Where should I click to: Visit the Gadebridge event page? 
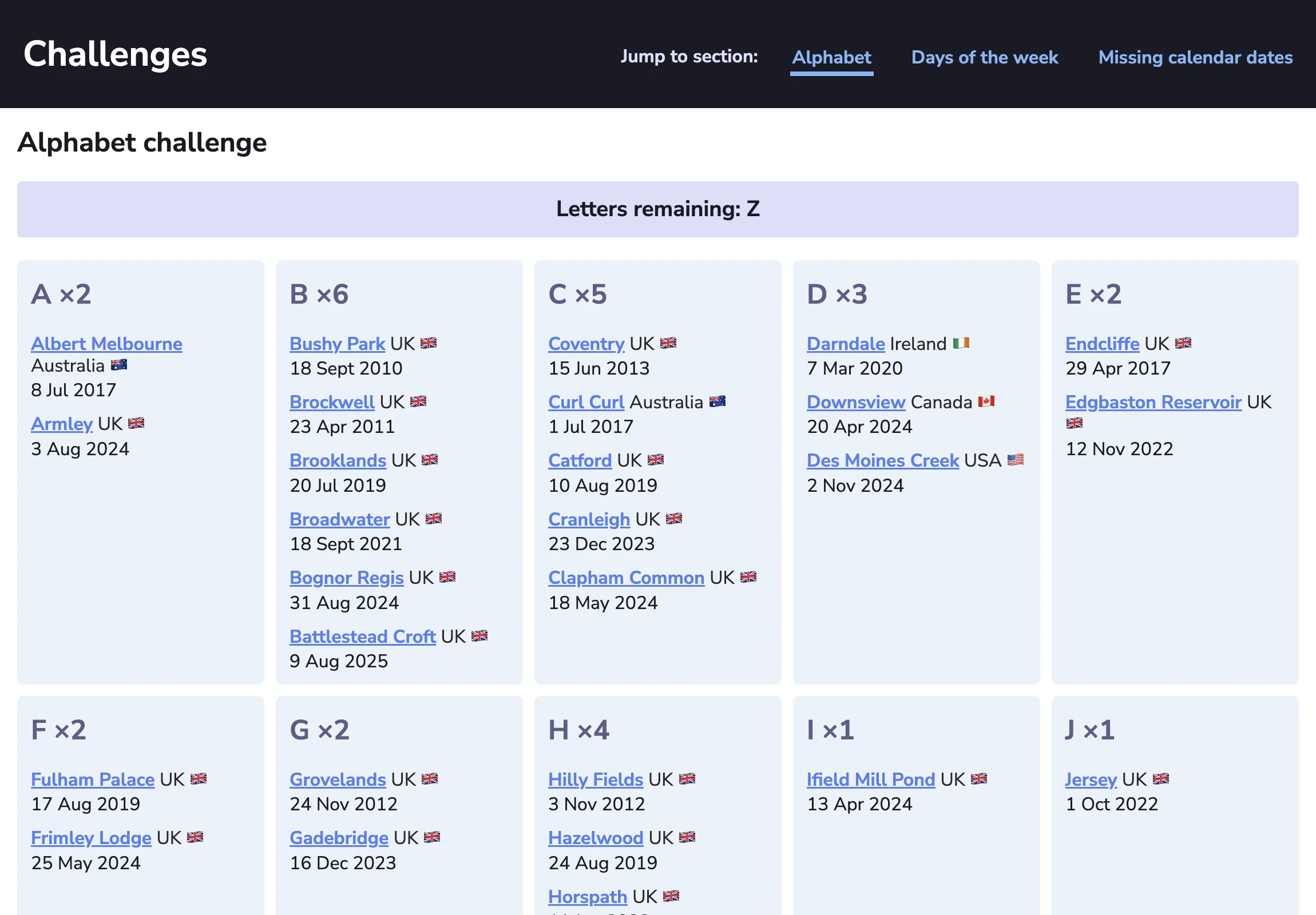click(339, 838)
